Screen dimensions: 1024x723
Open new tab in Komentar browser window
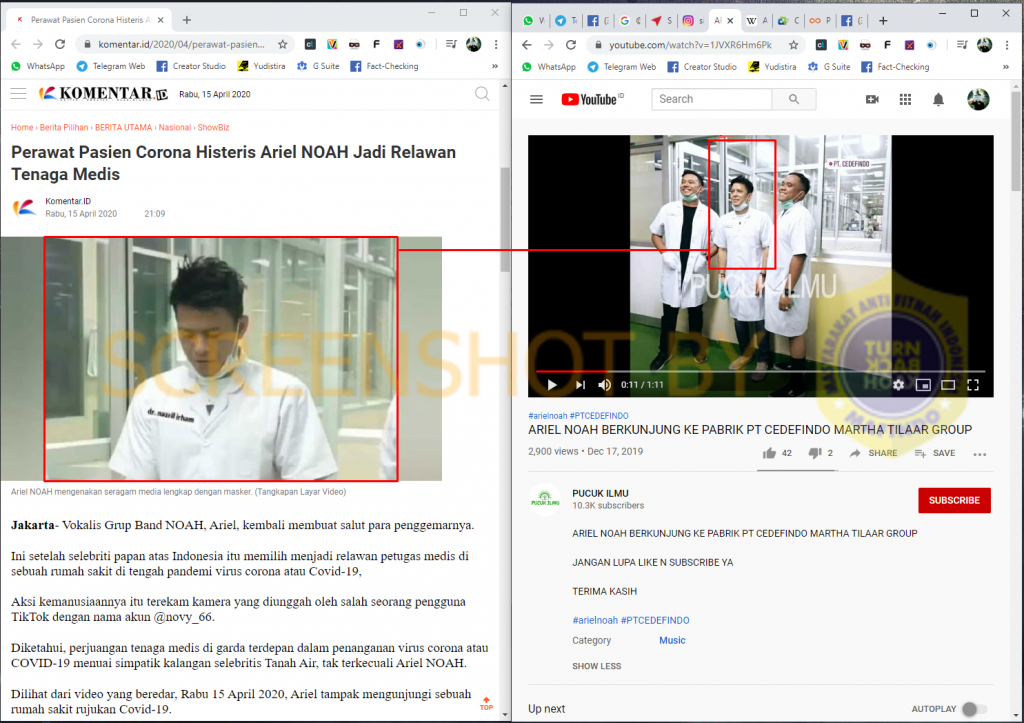point(186,20)
